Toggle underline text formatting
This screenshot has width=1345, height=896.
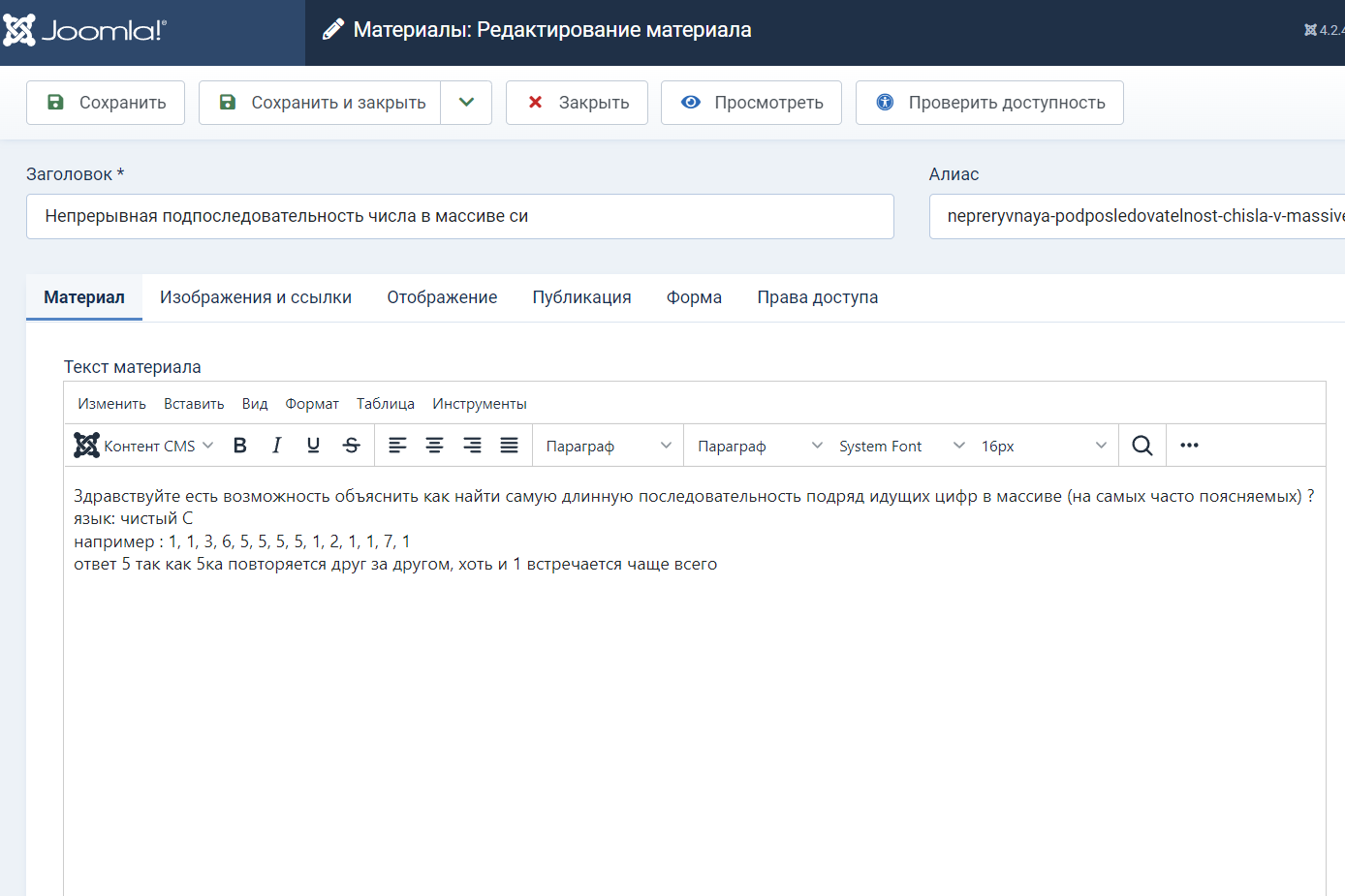click(313, 446)
